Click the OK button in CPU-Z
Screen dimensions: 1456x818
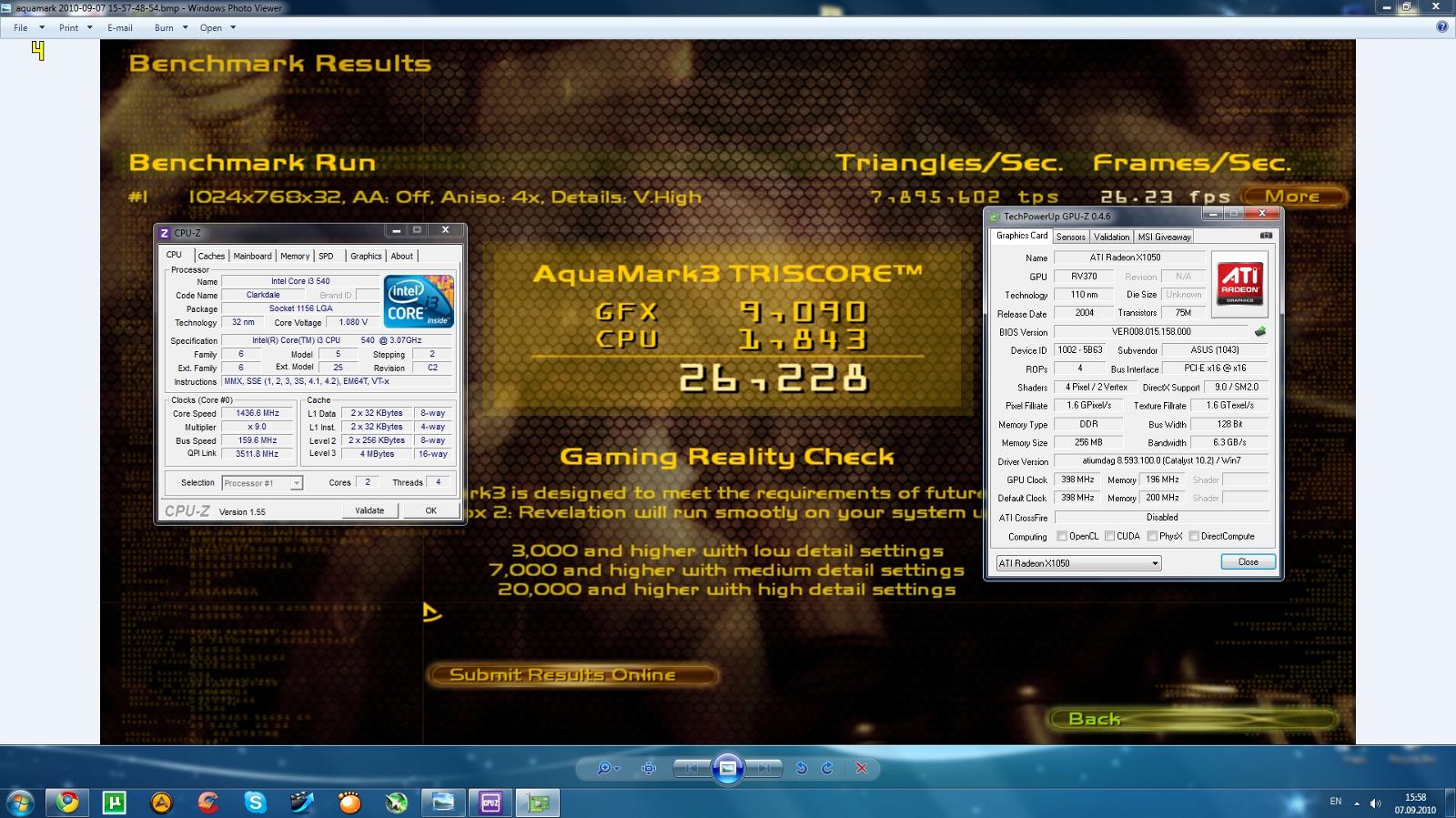[431, 510]
